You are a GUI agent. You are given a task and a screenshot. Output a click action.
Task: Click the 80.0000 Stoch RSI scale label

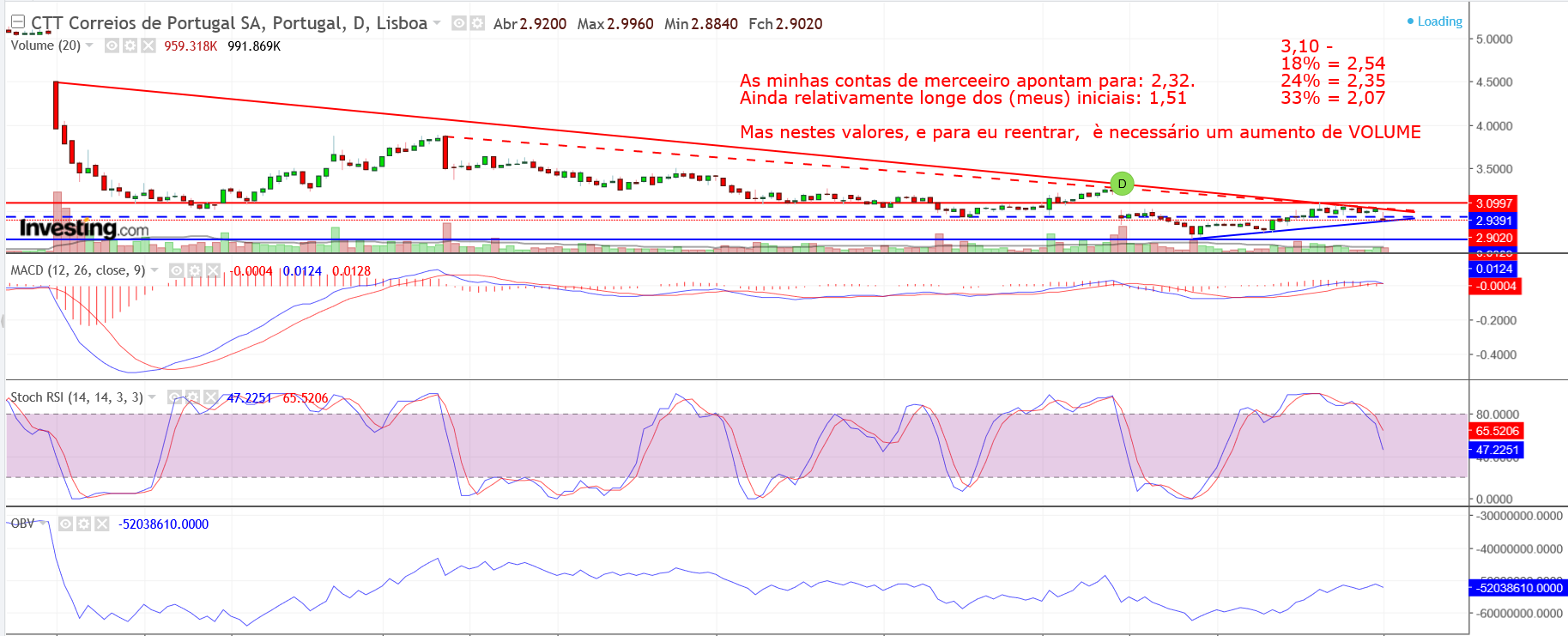[x=1498, y=414]
